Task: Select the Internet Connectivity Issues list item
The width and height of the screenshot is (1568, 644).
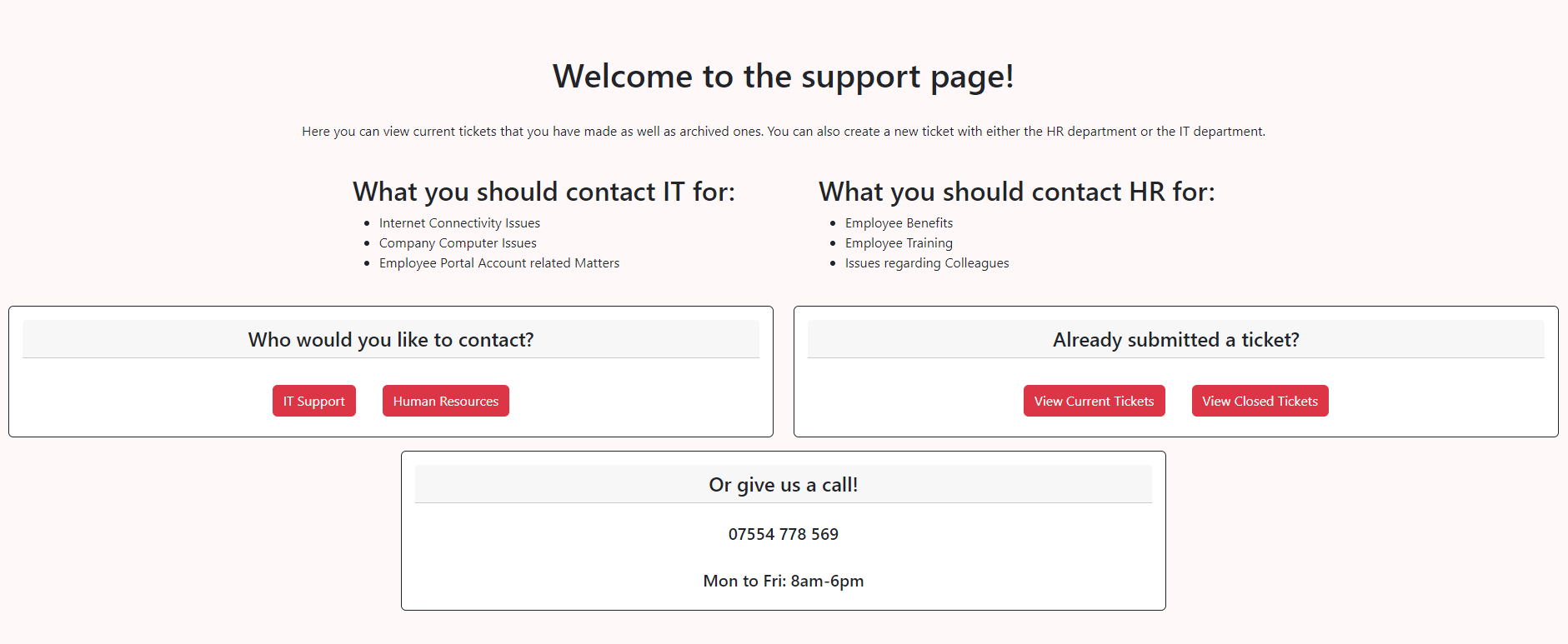Action: [458, 222]
